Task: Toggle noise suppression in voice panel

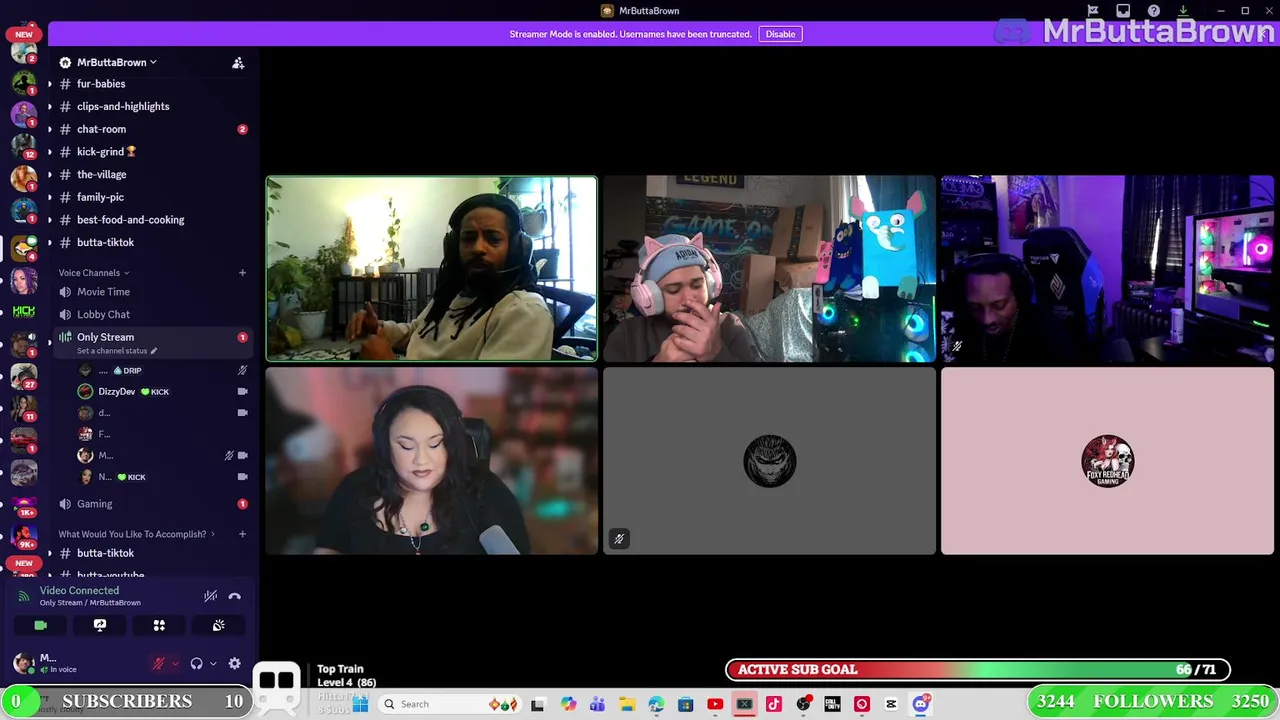Action: pos(210,596)
